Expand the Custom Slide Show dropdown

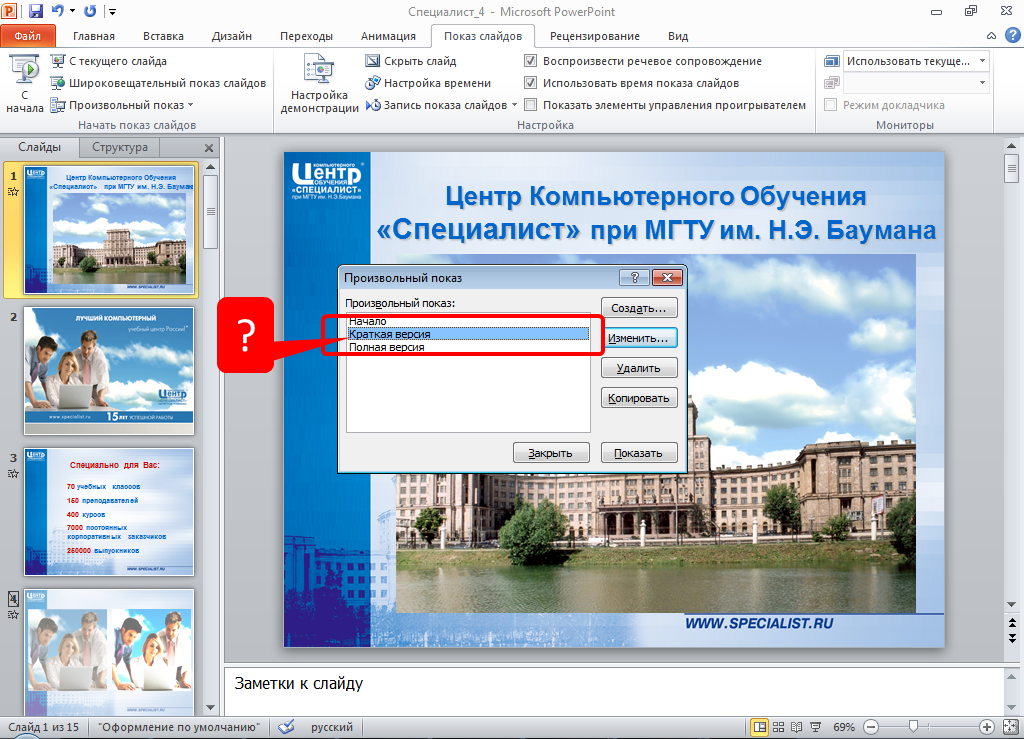tap(190, 105)
